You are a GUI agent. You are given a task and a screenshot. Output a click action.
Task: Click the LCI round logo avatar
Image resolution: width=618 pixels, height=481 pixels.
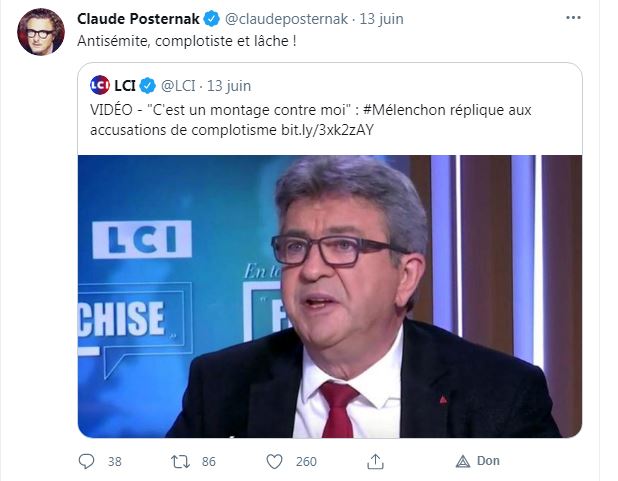tap(100, 85)
